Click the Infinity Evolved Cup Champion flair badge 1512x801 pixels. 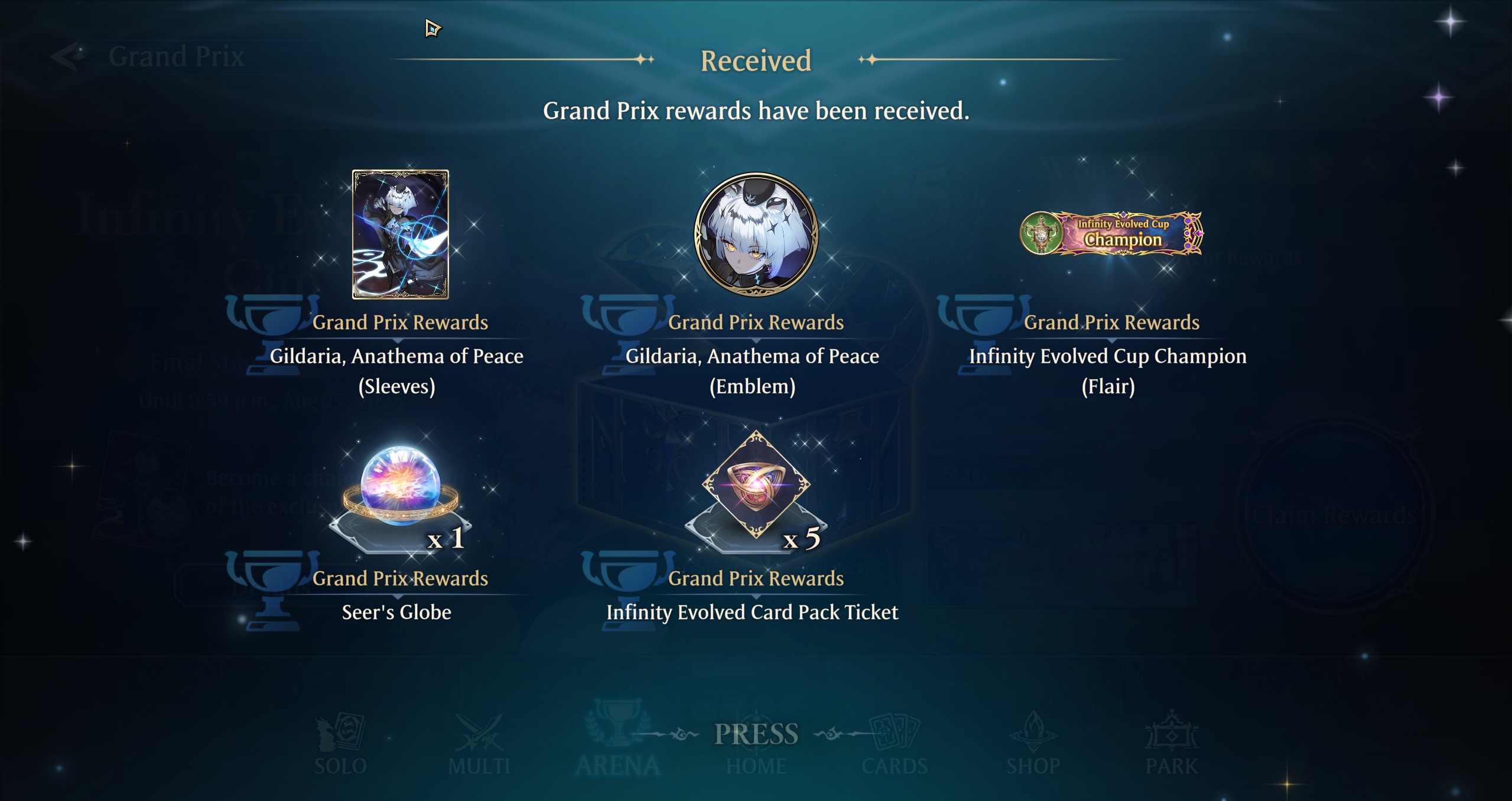[1111, 233]
